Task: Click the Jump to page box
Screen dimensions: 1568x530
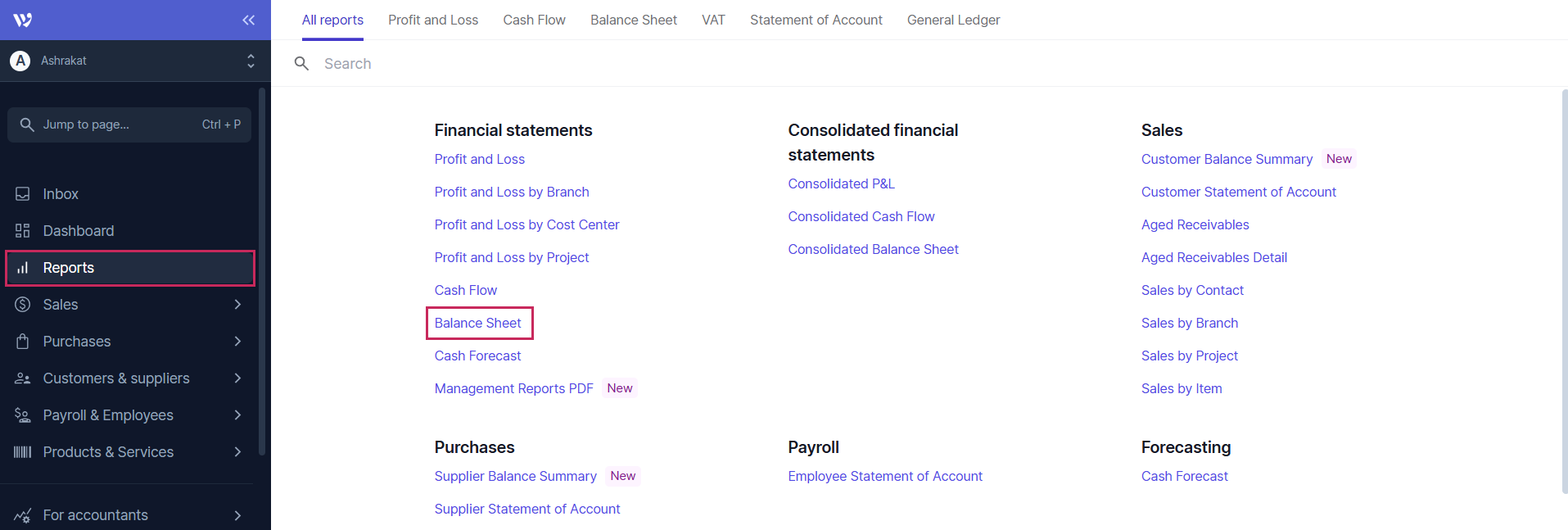Action: (129, 125)
